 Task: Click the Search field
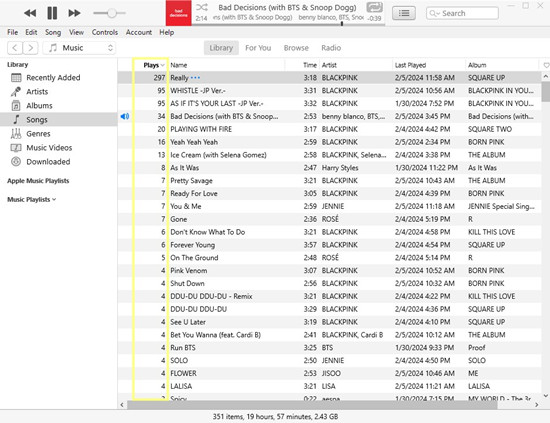click(x=462, y=13)
